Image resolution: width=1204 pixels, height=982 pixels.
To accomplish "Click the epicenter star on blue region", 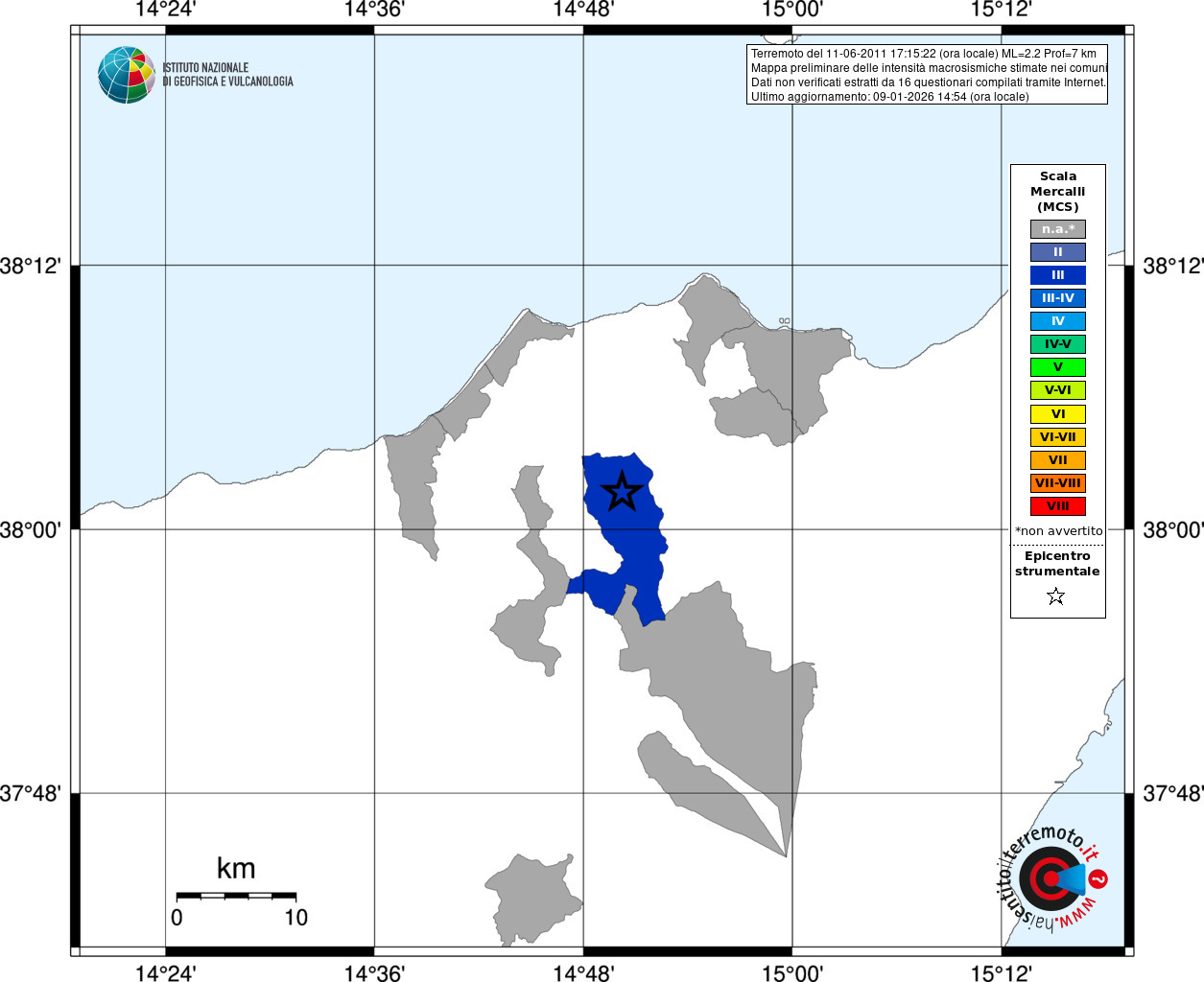I will tap(622, 491).
